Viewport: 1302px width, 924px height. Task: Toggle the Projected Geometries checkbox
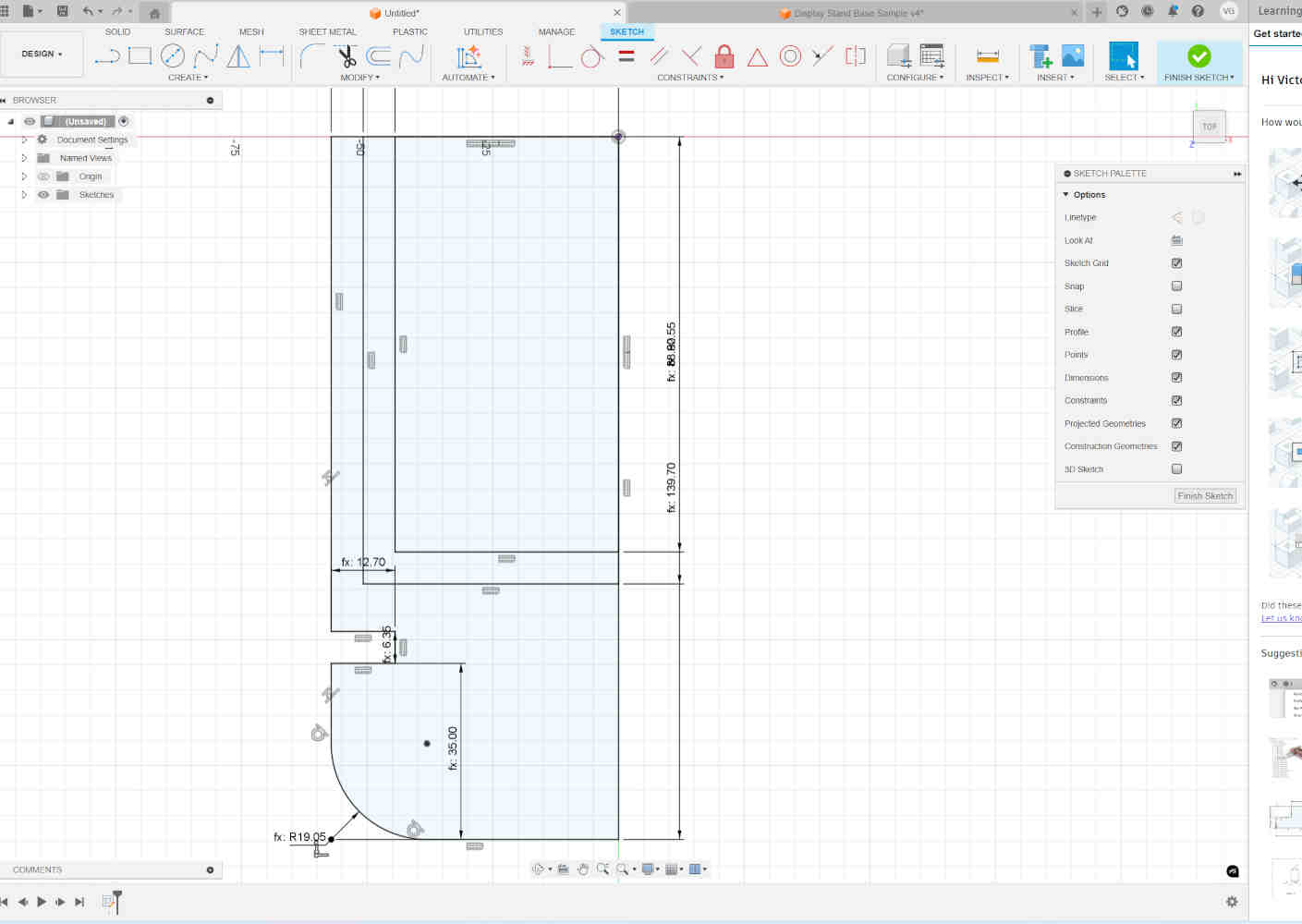1176,423
